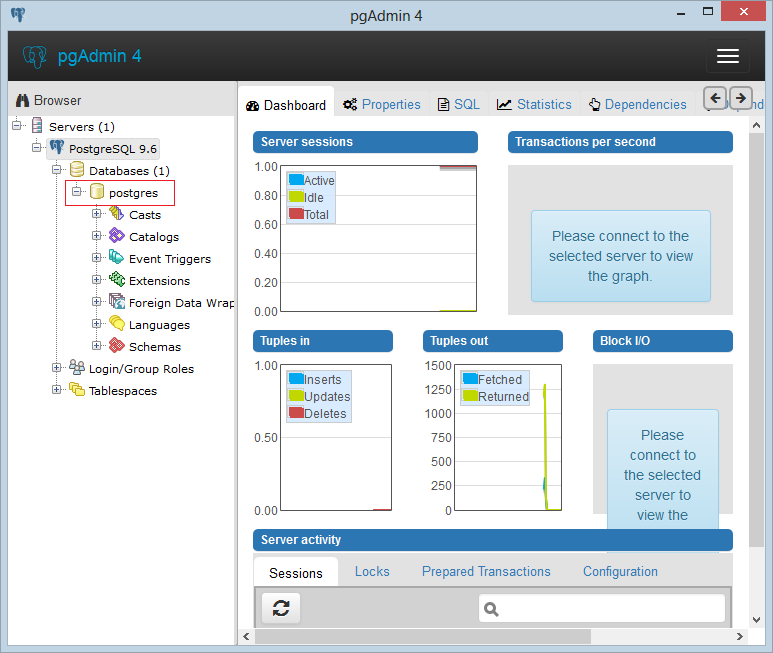The height and width of the screenshot is (653, 773).
Task: Open the Statistics tab
Action: [534, 104]
